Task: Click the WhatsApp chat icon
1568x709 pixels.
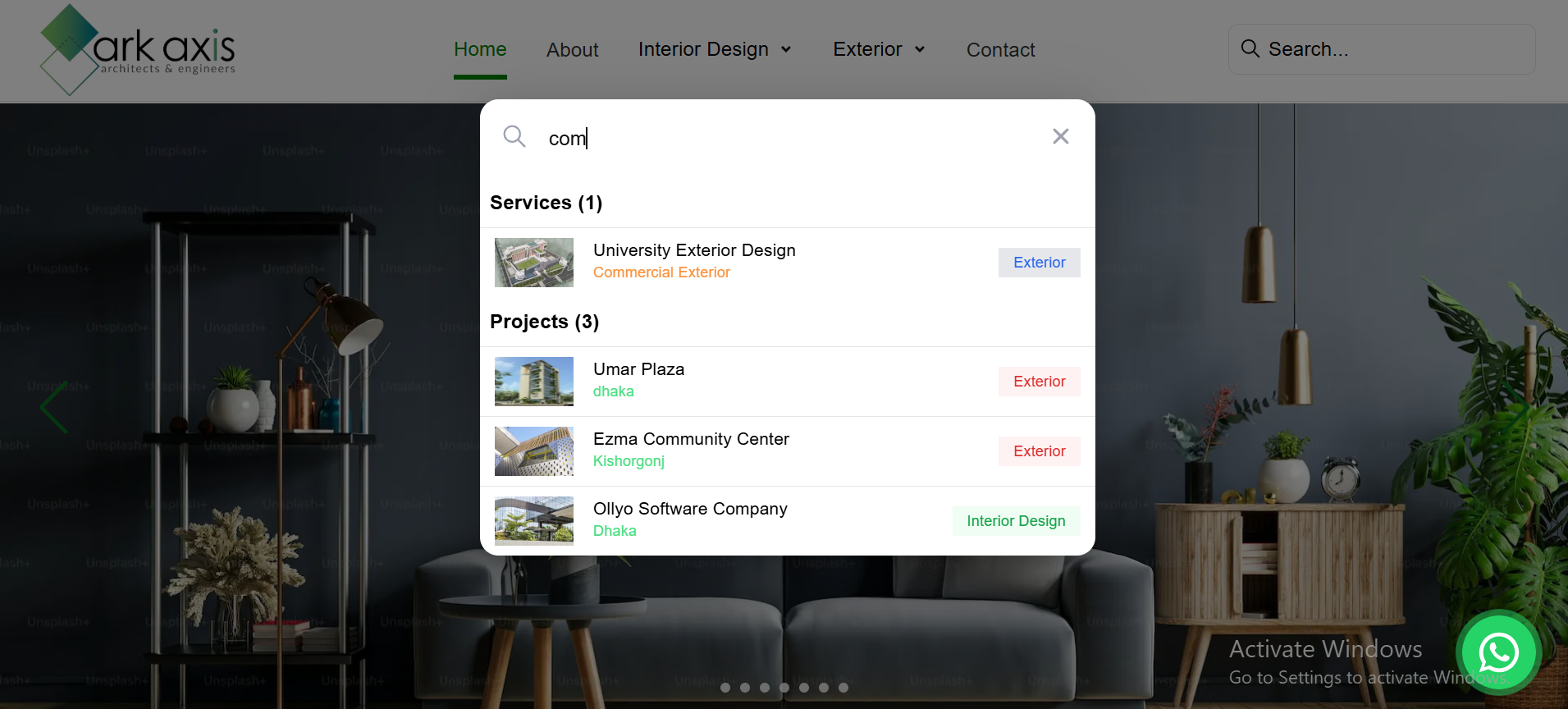Action: pyautogui.click(x=1498, y=652)
